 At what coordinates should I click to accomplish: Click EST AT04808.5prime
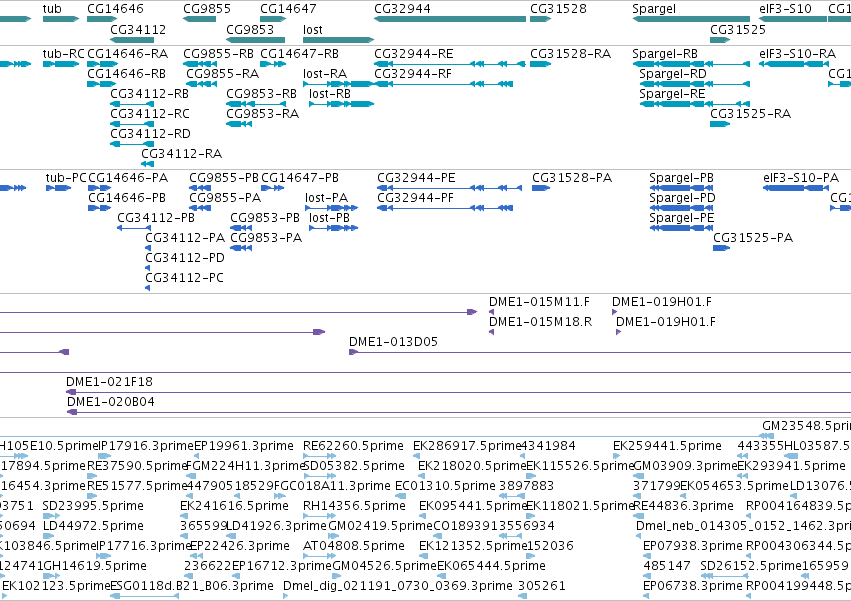point(320,556)
